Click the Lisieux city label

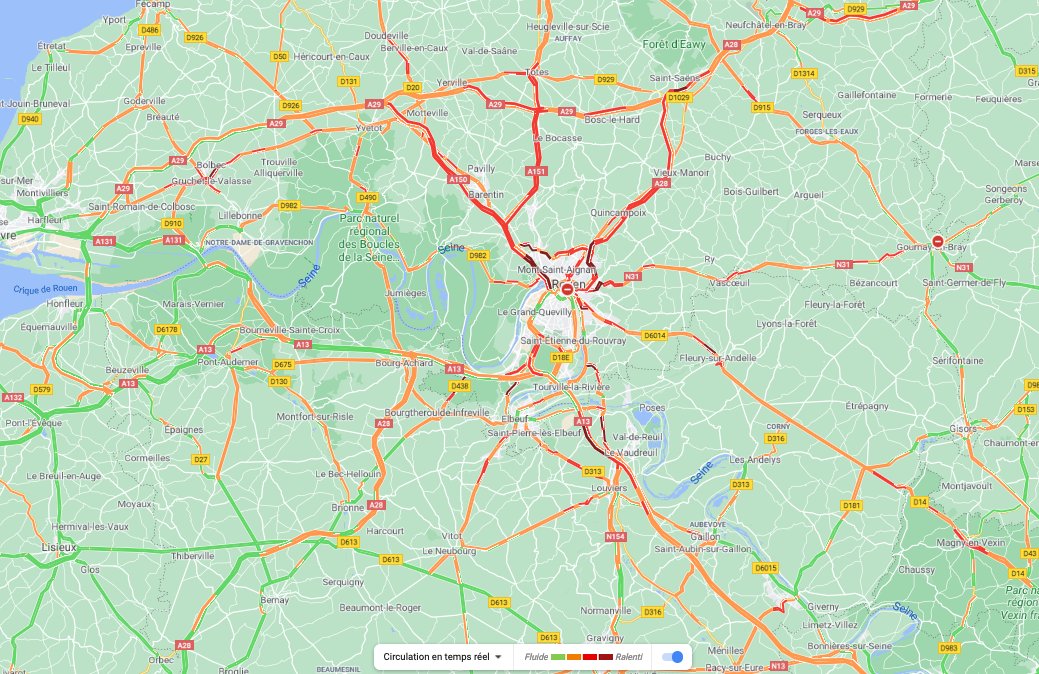click(x=59, y=547)
